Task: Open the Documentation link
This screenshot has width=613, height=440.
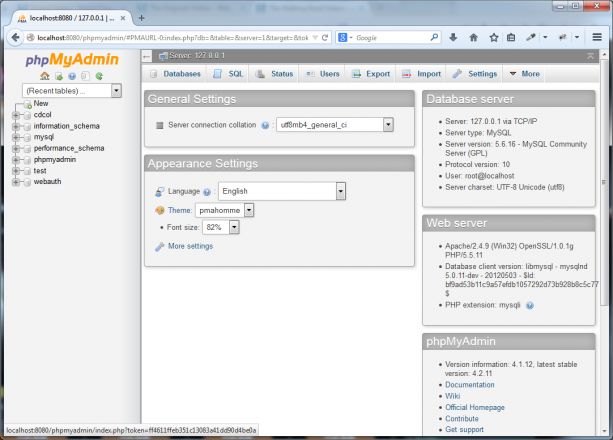Action: point(470,385)
